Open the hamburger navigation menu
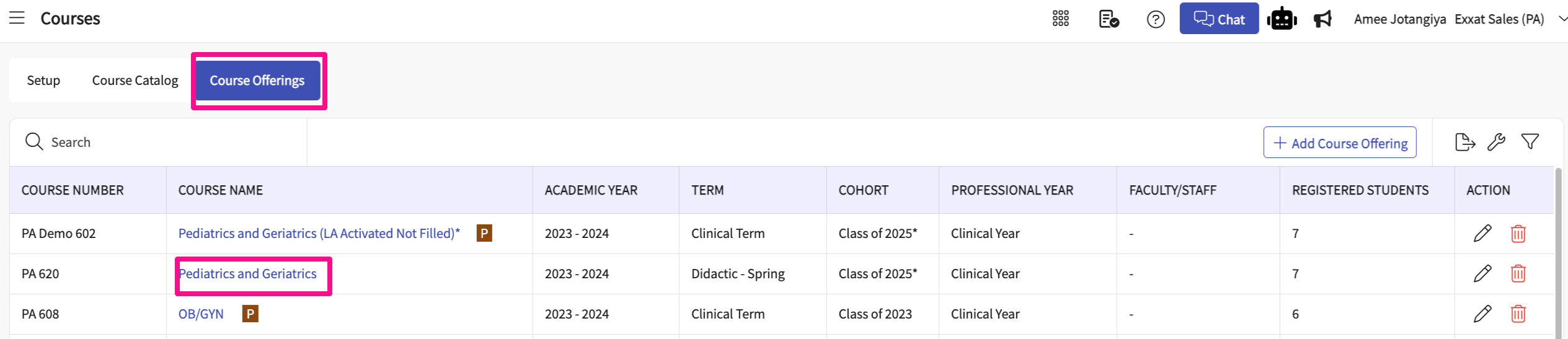The width and height of the screenshot is (1568, 339). (x=17, y=18)
